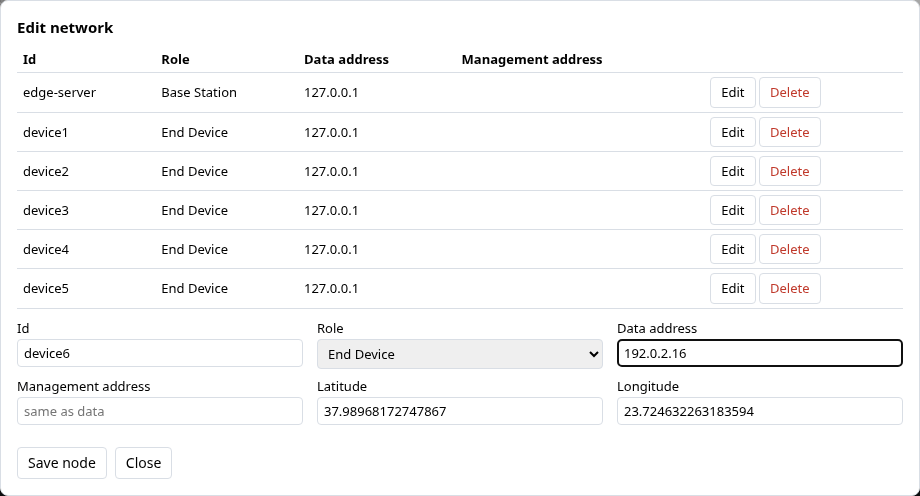
Task: Click the device1 id cell
Action: pyautogui.click(x=45, y=133)
